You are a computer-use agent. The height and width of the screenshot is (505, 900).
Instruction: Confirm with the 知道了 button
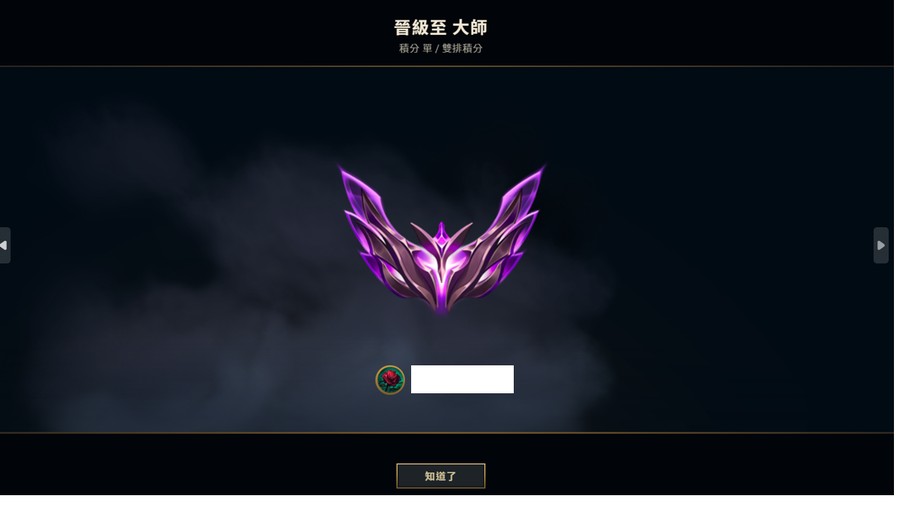click(x=441, y=476)
